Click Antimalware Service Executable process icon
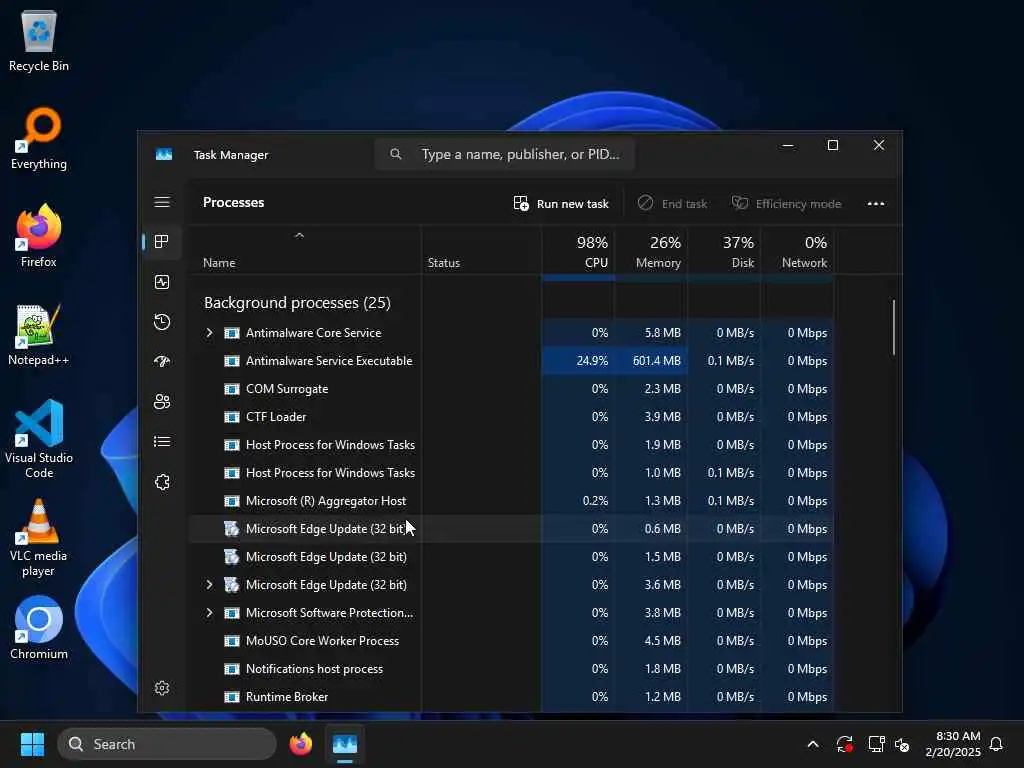 232,360
